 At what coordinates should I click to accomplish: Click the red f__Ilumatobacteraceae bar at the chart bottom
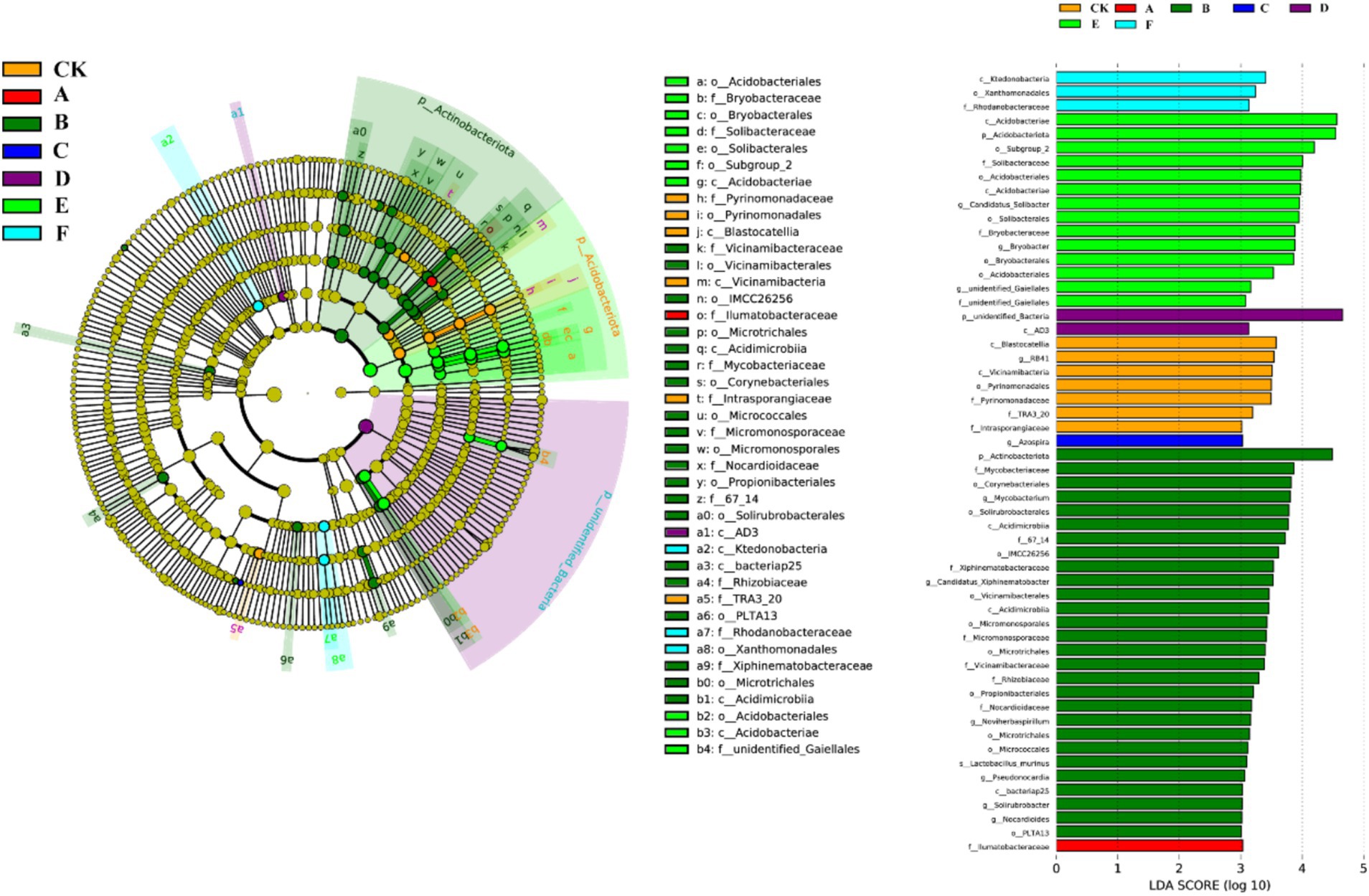tap(1149, 846)
